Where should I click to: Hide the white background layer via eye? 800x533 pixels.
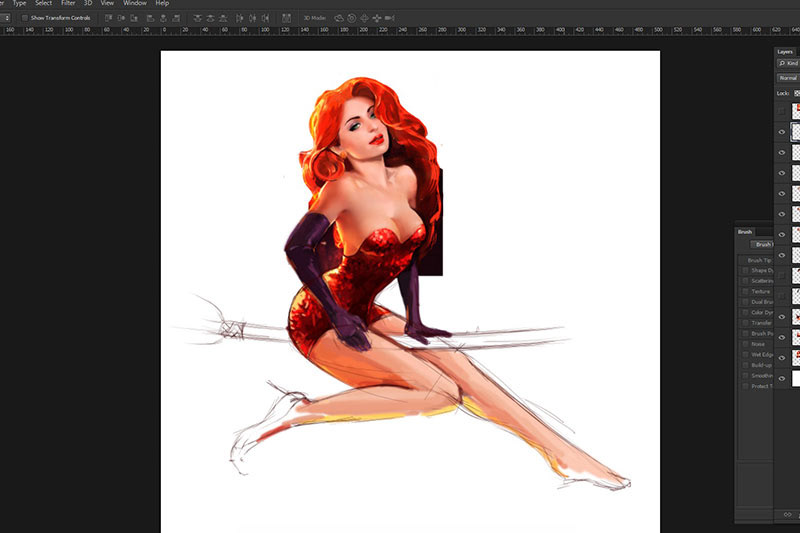coord(782,378)
